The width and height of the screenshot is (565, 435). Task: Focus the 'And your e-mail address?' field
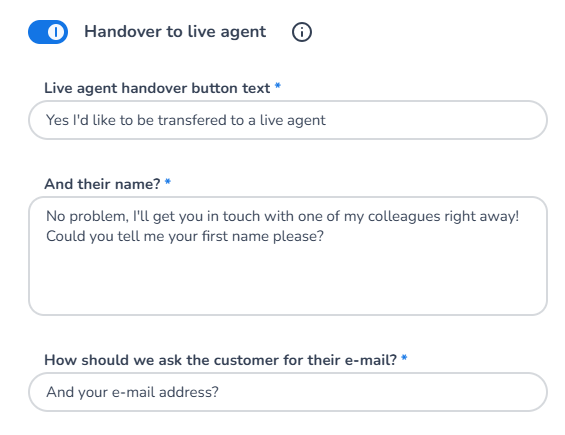tap(288, 392)
